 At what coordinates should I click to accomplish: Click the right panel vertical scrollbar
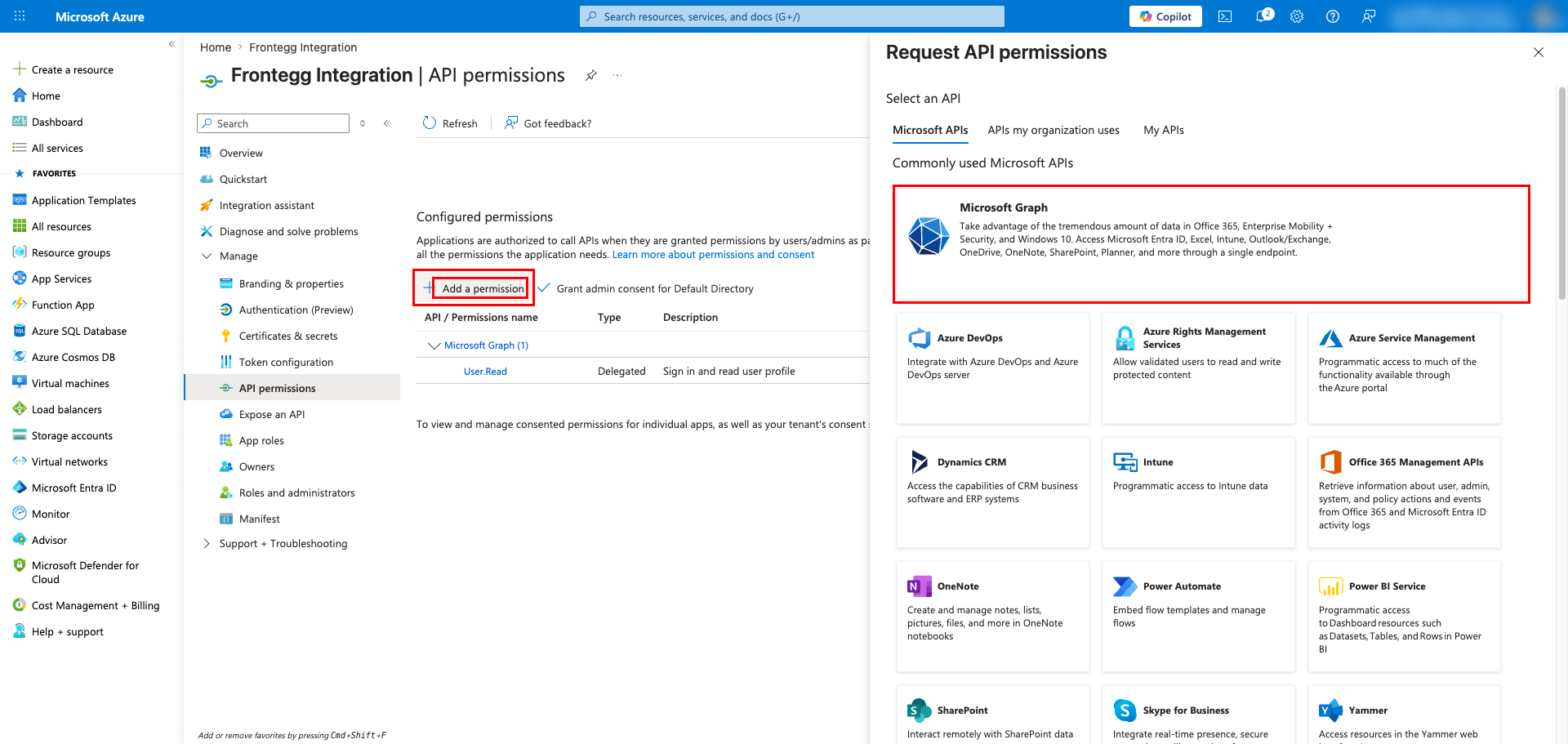click(x=1561, y=193)
